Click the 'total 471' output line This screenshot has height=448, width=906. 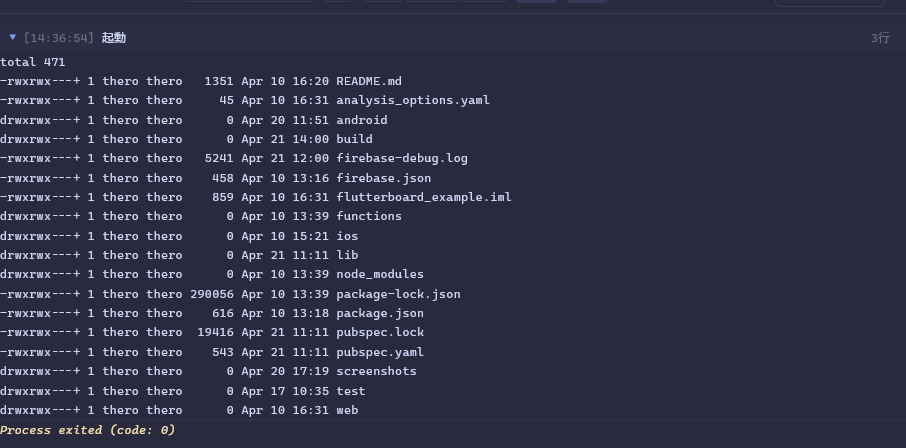coord(33,62)
